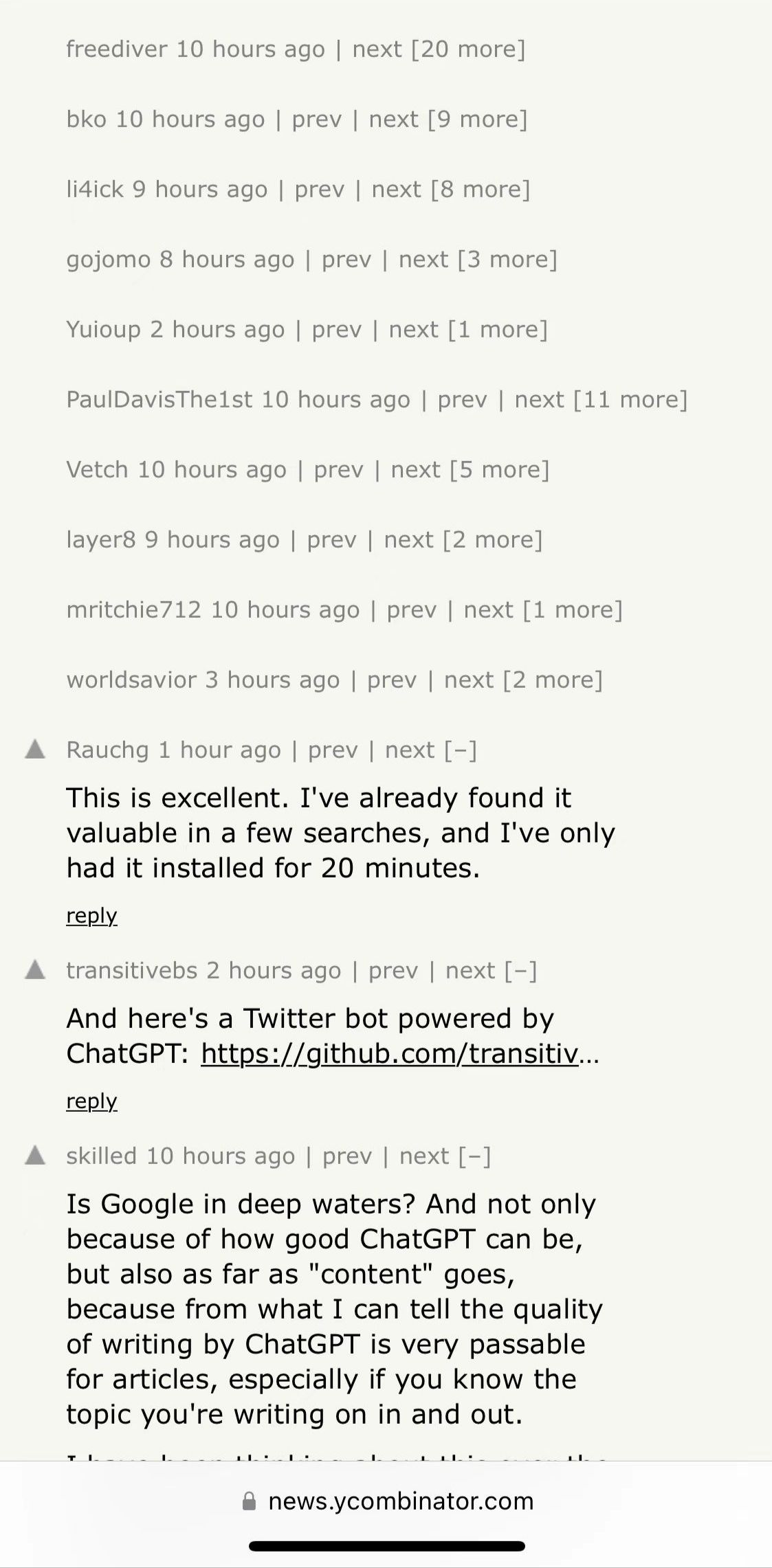The height and width of the screenshot is (1568, 772).
Task: Open the github.com/transitiv link
Action: click(390, 1053)
